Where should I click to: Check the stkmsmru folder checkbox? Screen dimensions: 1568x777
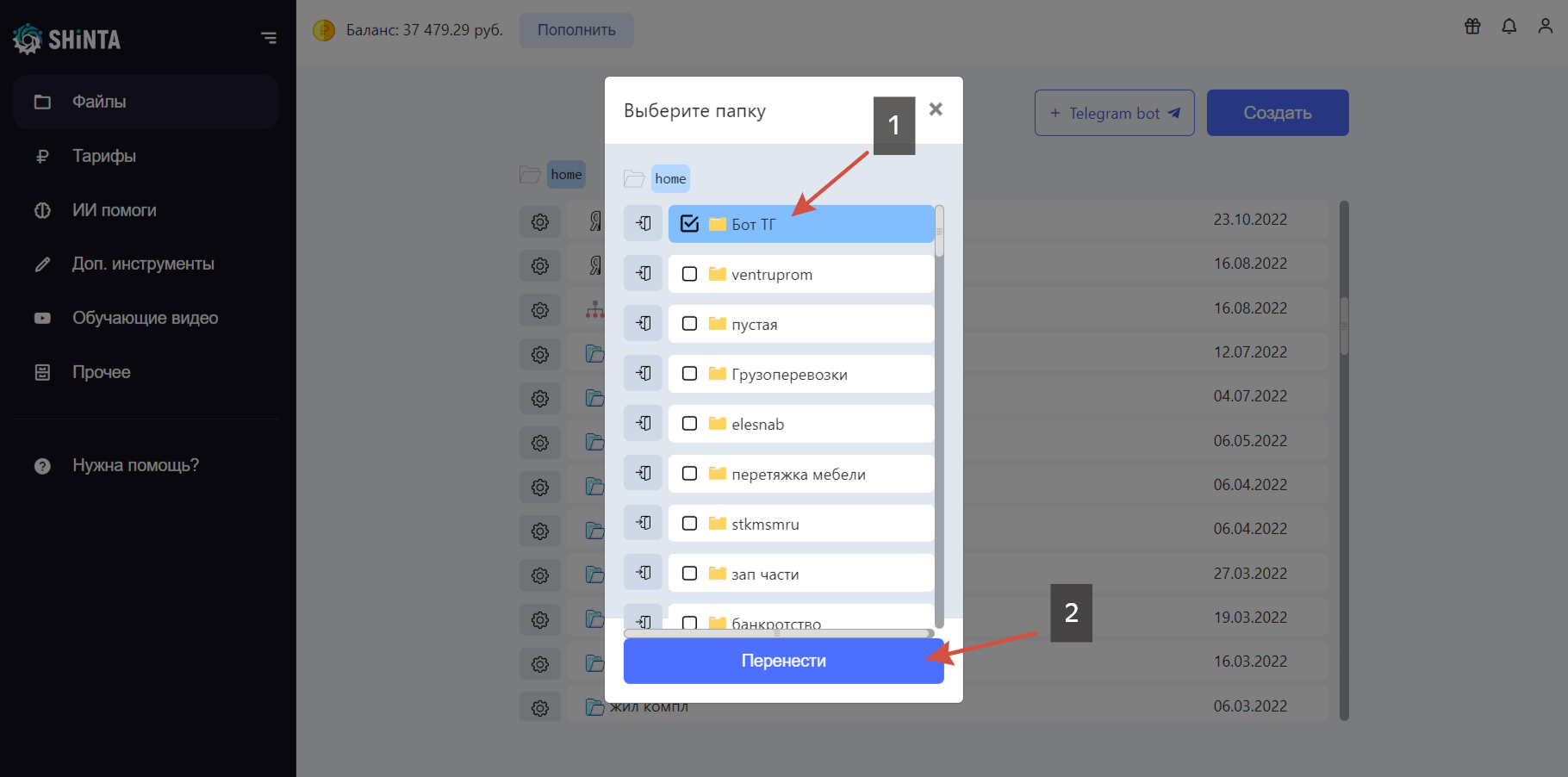pos(689,524)
